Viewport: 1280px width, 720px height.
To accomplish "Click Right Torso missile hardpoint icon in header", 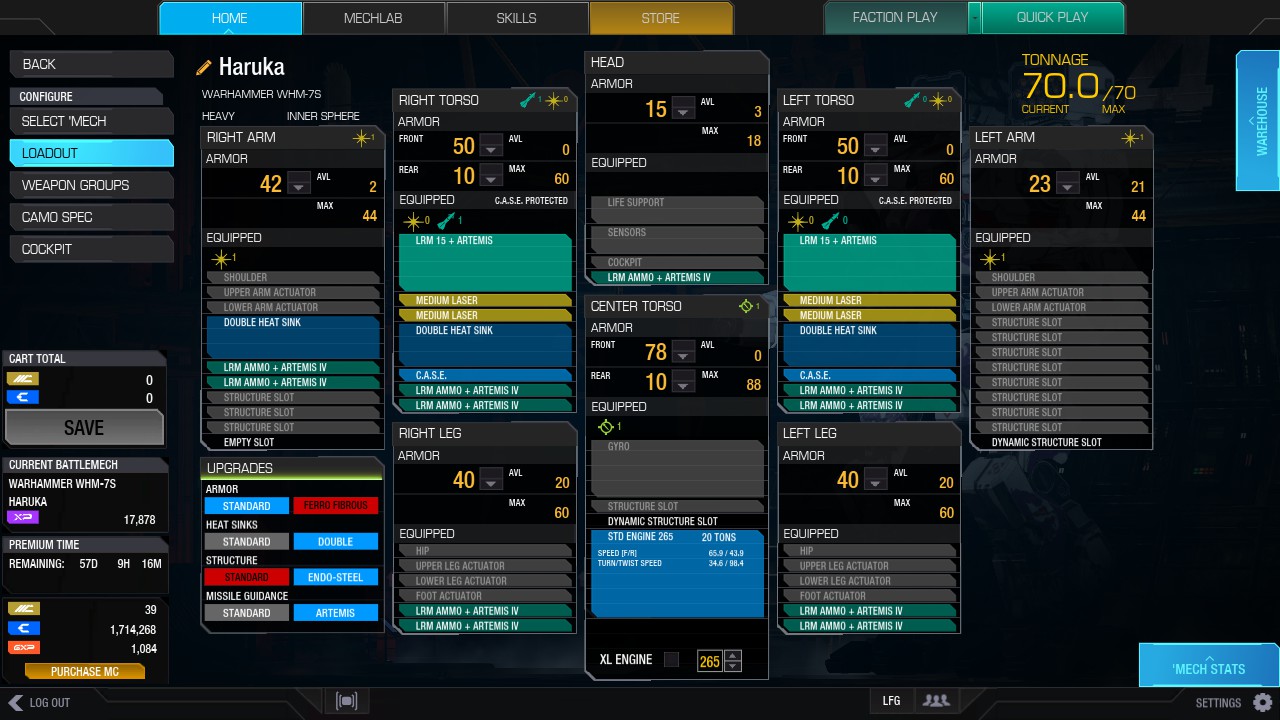I will [x=527, y=100].
